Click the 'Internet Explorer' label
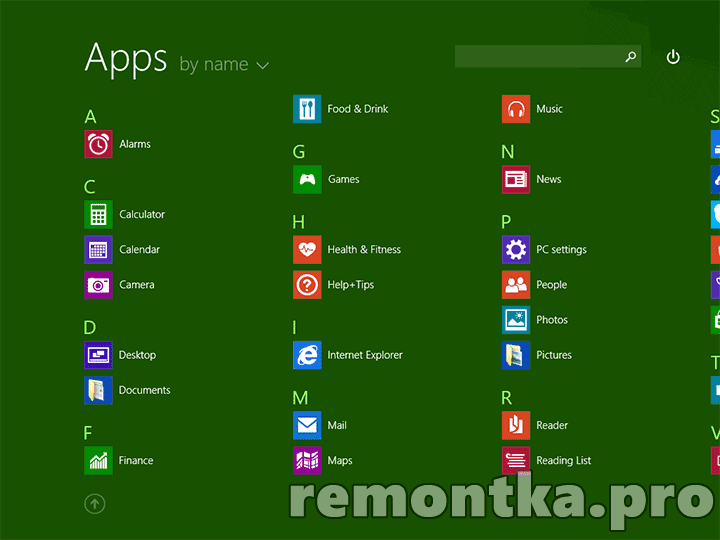Screen dimensions: 720x540 click(365, 355)
